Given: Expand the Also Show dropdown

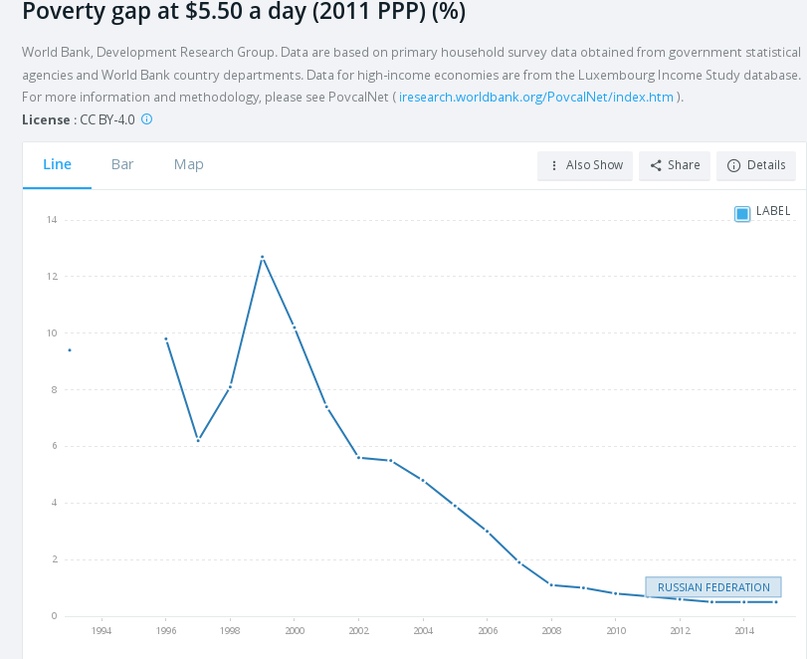Looking at the screenshot, I should coord(585,165).
